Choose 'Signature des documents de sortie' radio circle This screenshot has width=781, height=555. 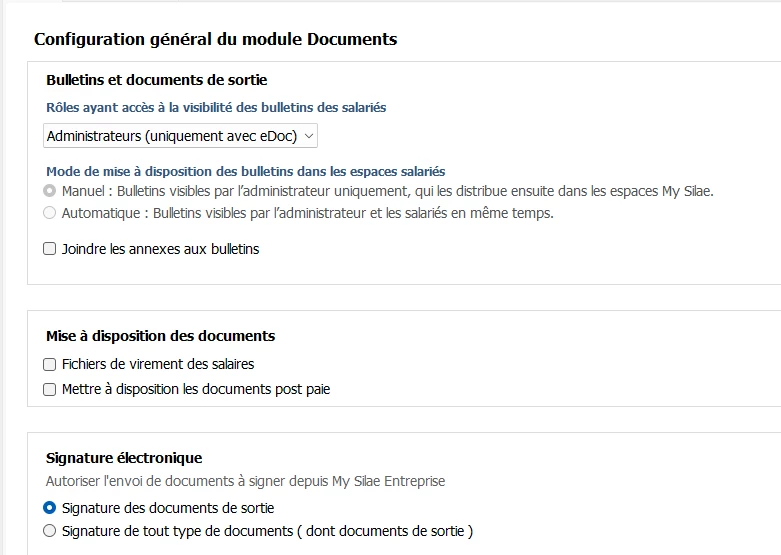[49, 508]
